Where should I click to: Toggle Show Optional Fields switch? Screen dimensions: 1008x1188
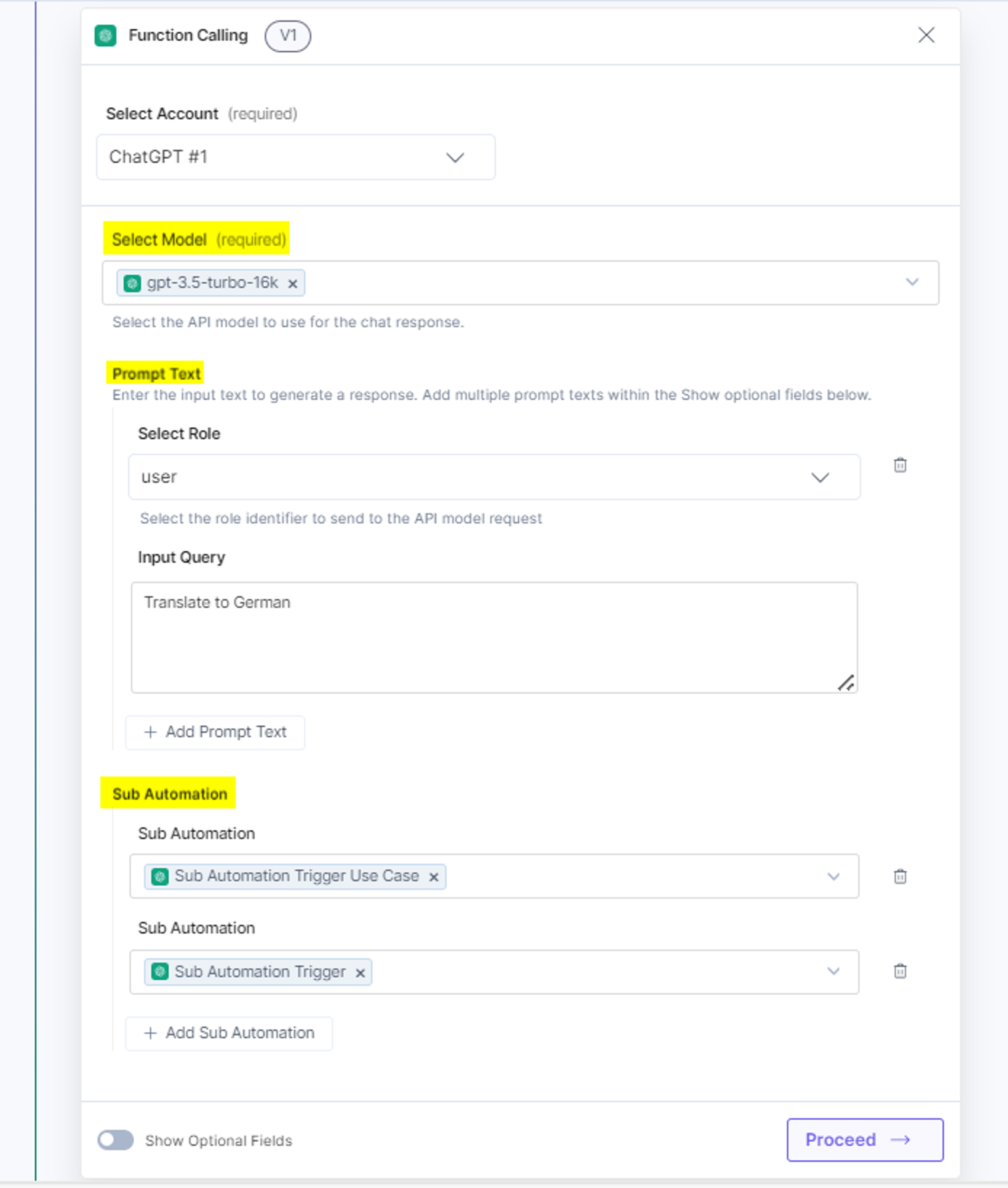(x=115, y=1140)
